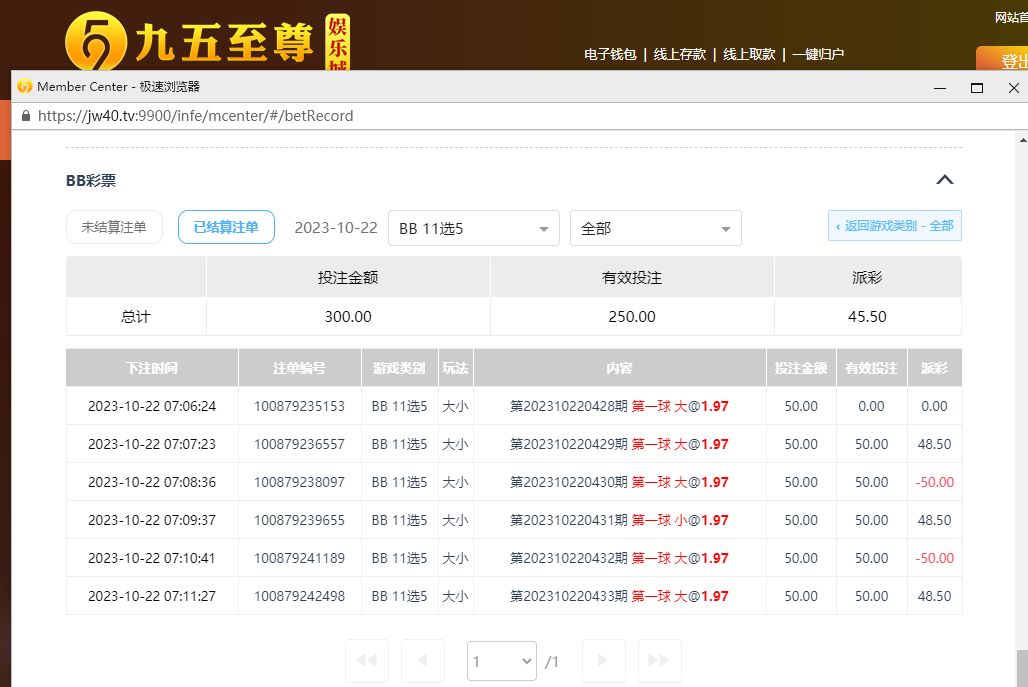
Task: Click the 一键归户 link
Action: tap(818, 54)
